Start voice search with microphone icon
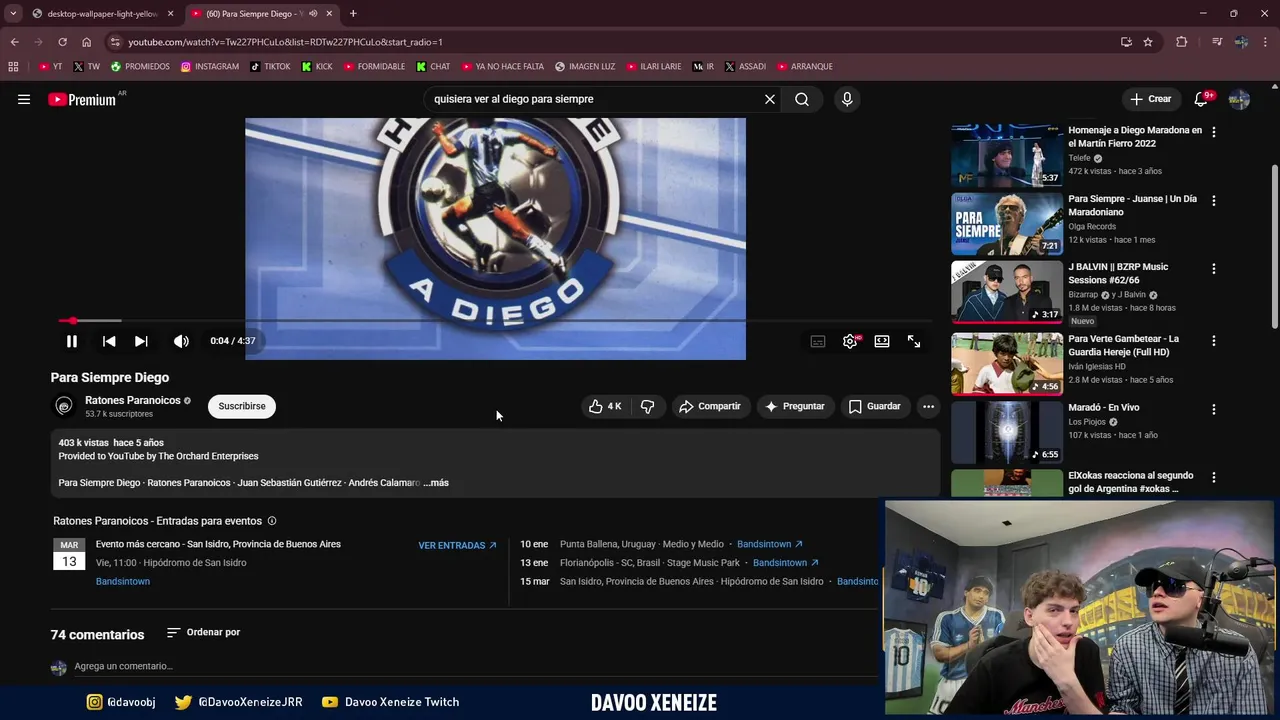Screen dimensions: 1280x720 click(847, 99)
